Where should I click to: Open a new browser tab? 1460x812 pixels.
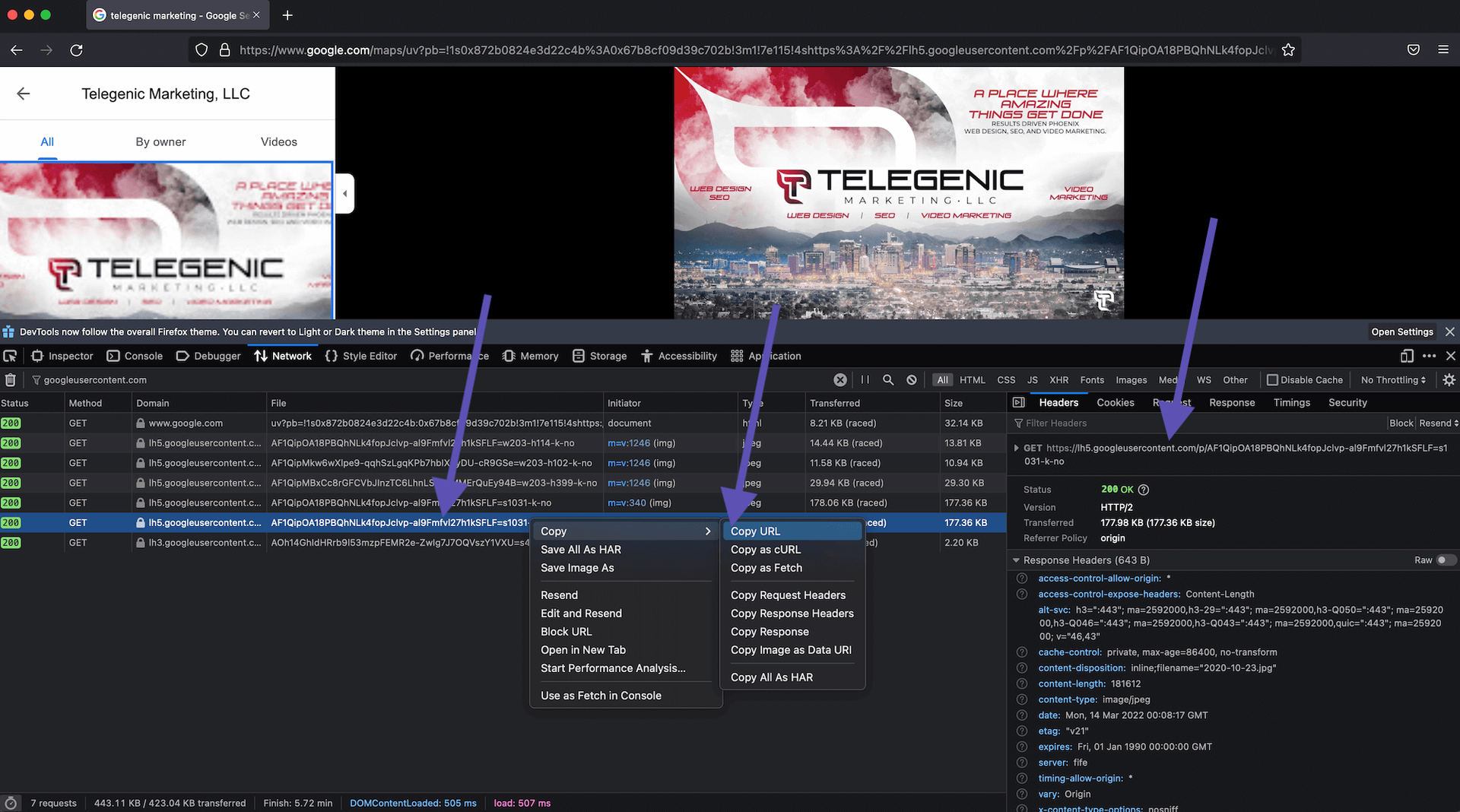[287, 15]
